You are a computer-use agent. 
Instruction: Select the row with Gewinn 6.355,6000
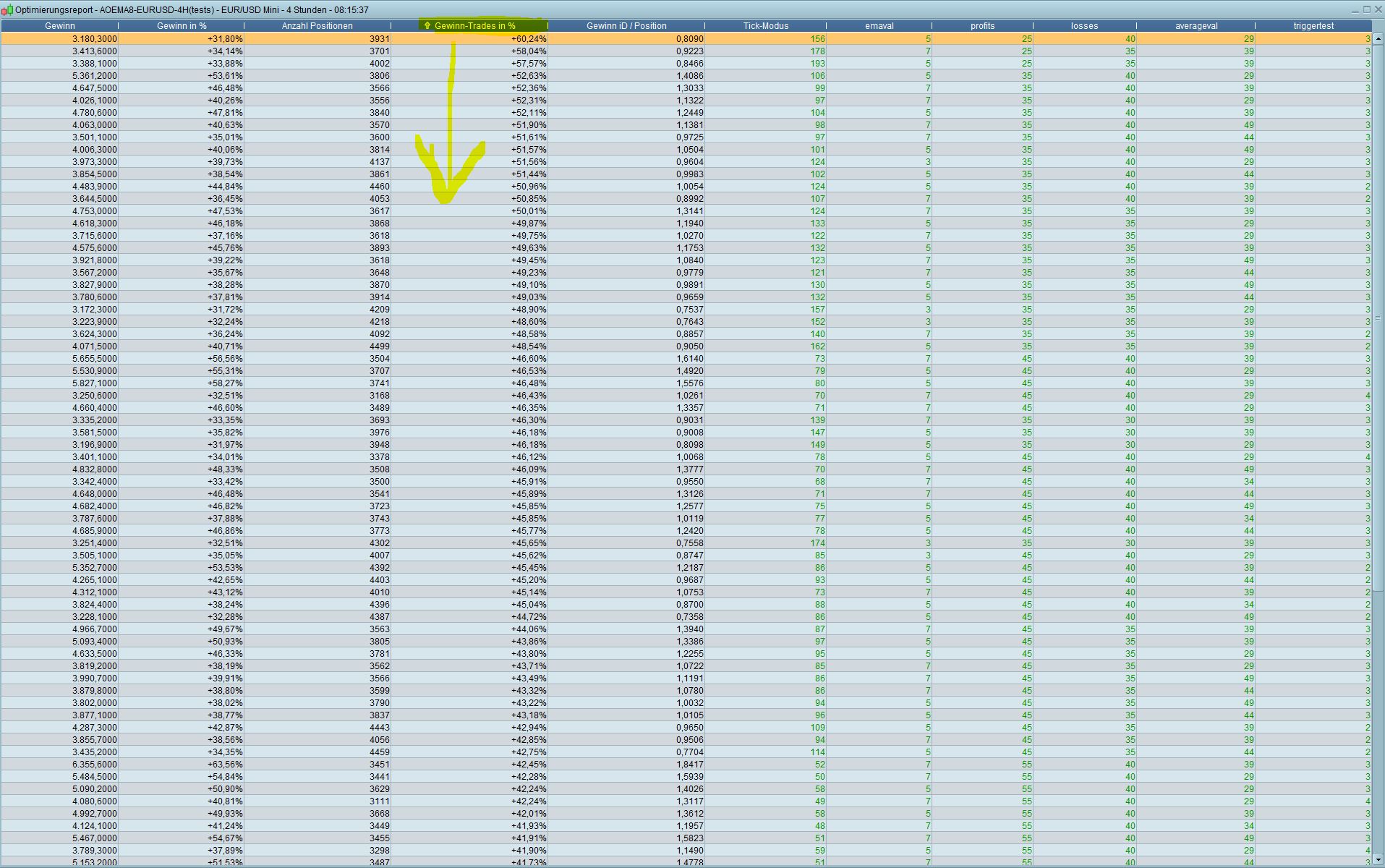click(x=686, y=765)
